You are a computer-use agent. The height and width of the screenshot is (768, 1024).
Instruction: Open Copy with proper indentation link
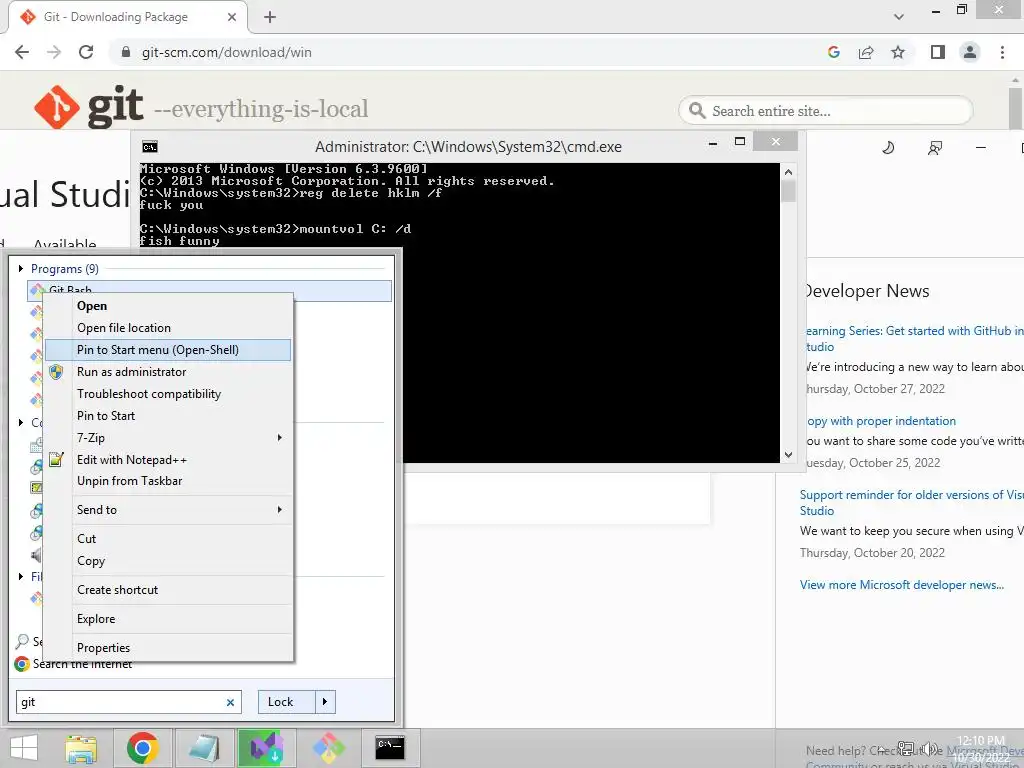(x=881, y=421)
